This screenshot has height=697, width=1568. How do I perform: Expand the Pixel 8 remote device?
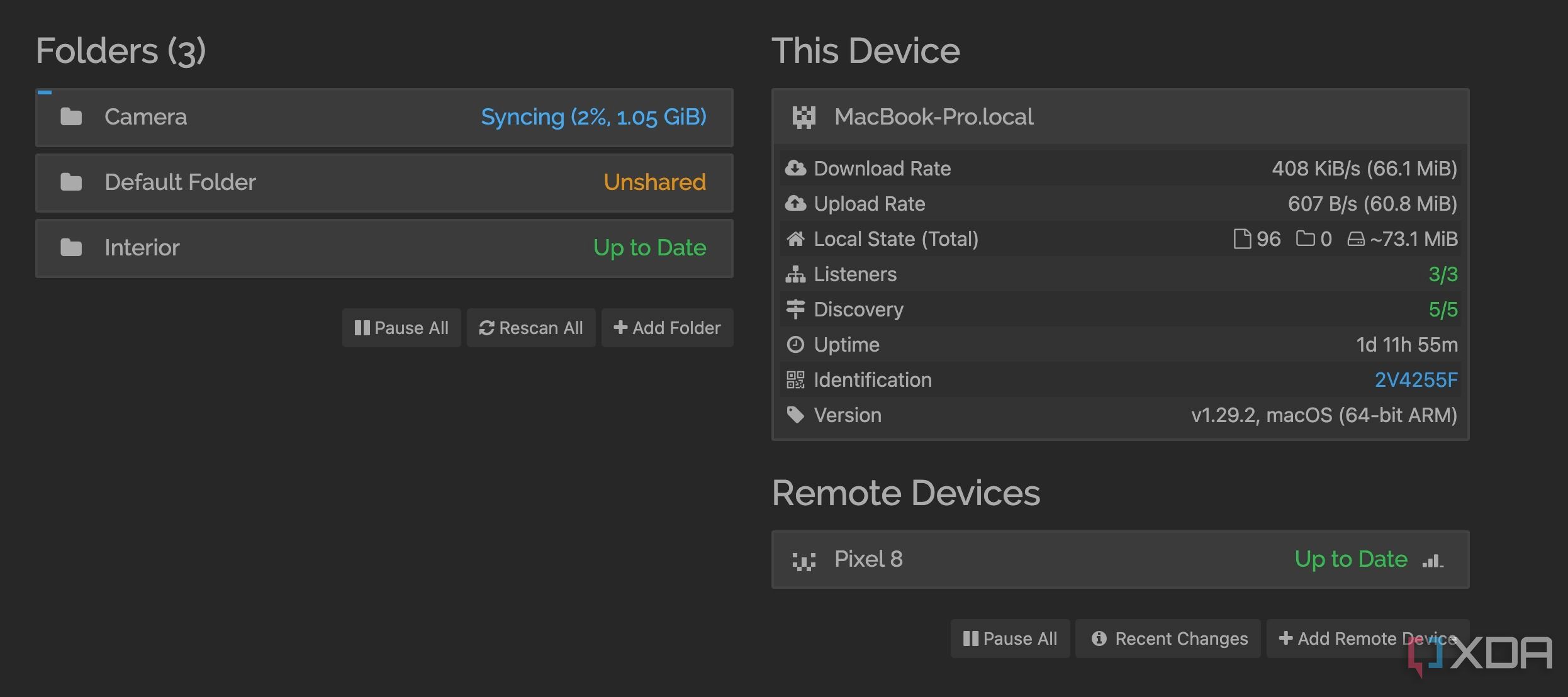click(1120, 559)
